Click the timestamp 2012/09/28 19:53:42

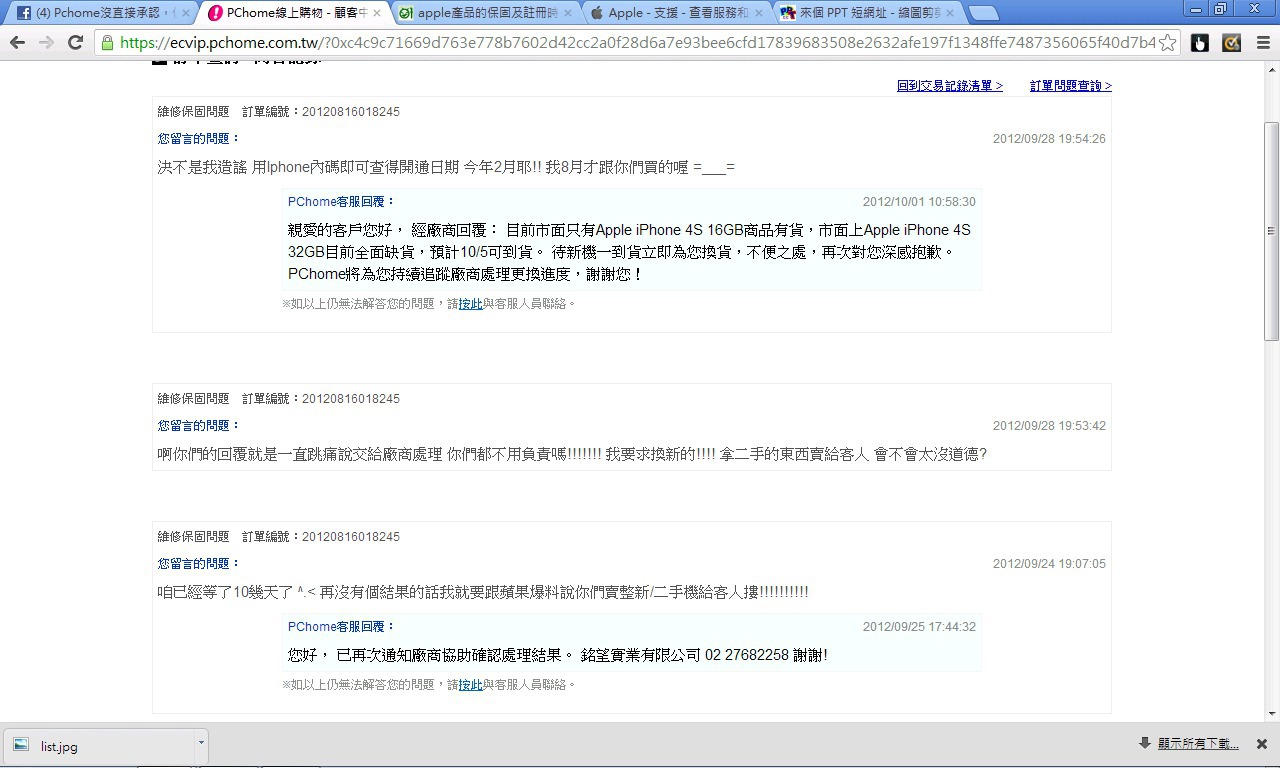click(1049, 426)
